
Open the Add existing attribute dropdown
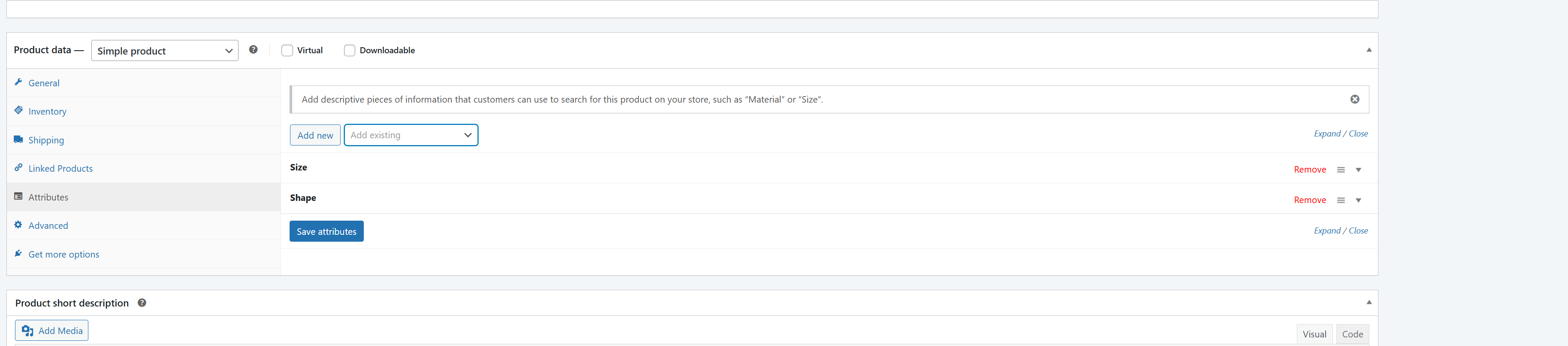(x=411, y=135)
